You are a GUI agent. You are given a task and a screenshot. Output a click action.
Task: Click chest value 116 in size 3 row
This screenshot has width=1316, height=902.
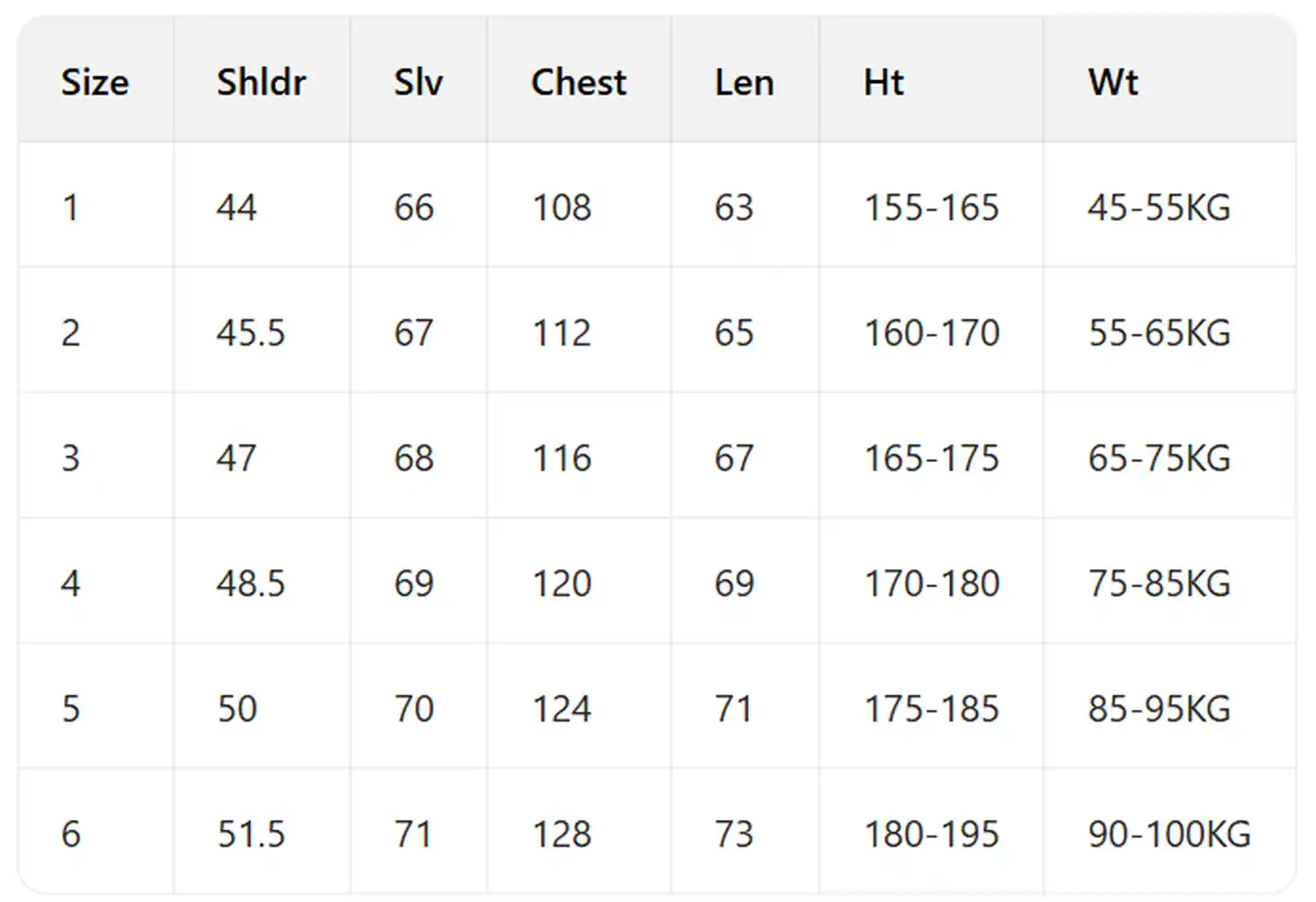point(562,459)
